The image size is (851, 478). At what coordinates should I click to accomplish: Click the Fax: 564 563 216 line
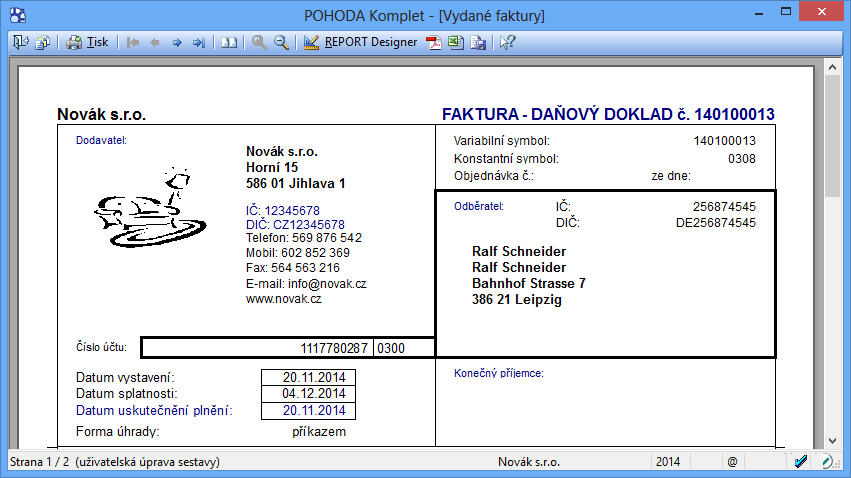tap(293, 268)
